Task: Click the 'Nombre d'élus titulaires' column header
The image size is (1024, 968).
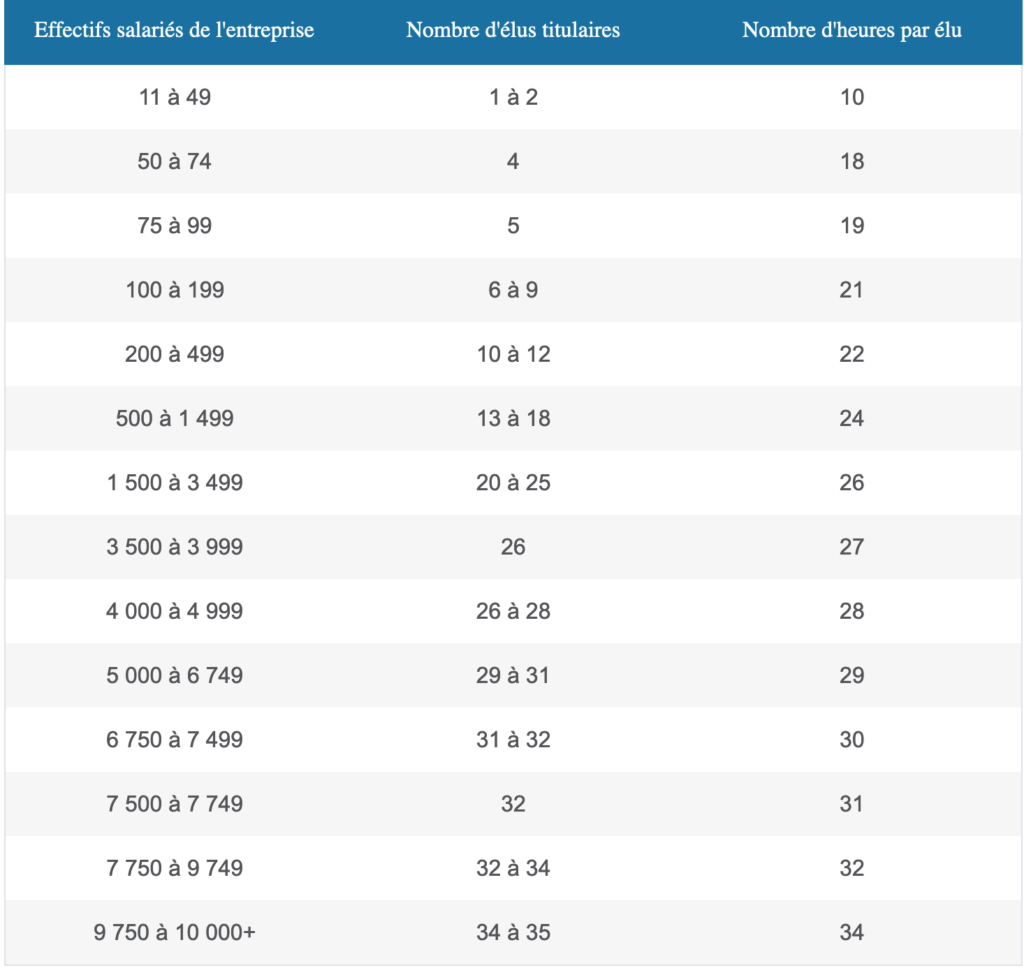Action: click(513, 30)
